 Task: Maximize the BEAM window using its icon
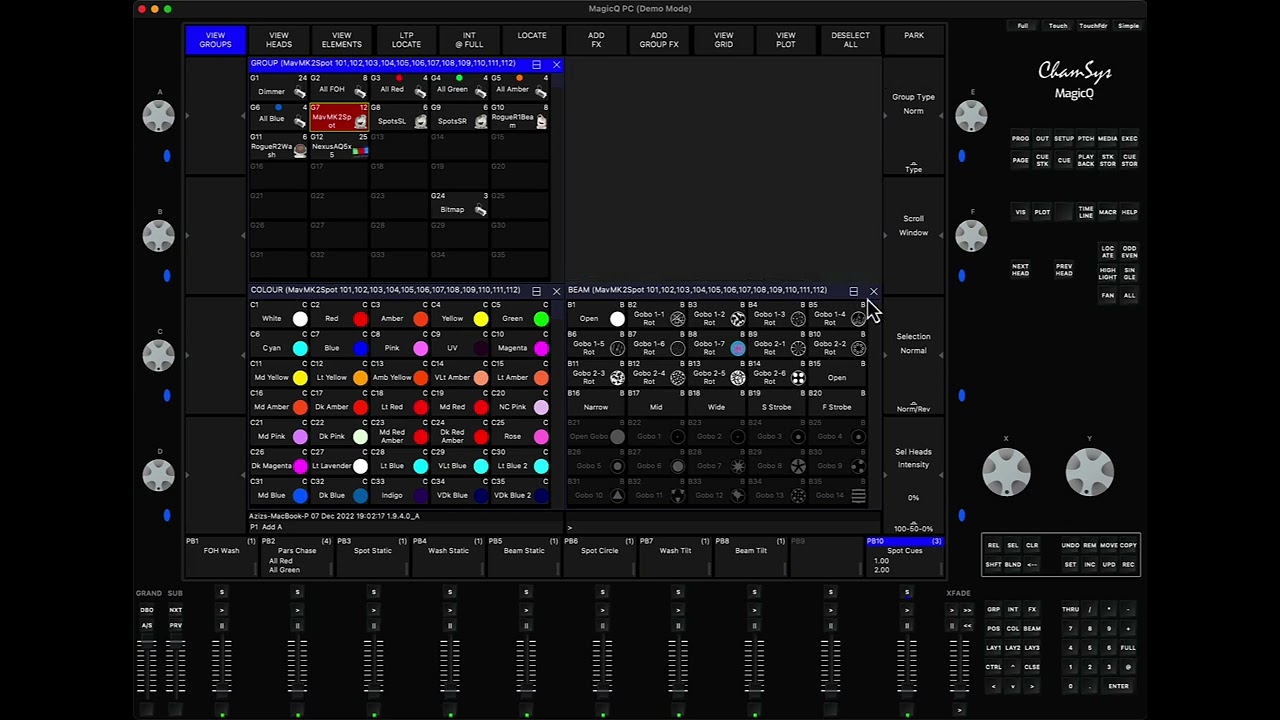[853, 291]
